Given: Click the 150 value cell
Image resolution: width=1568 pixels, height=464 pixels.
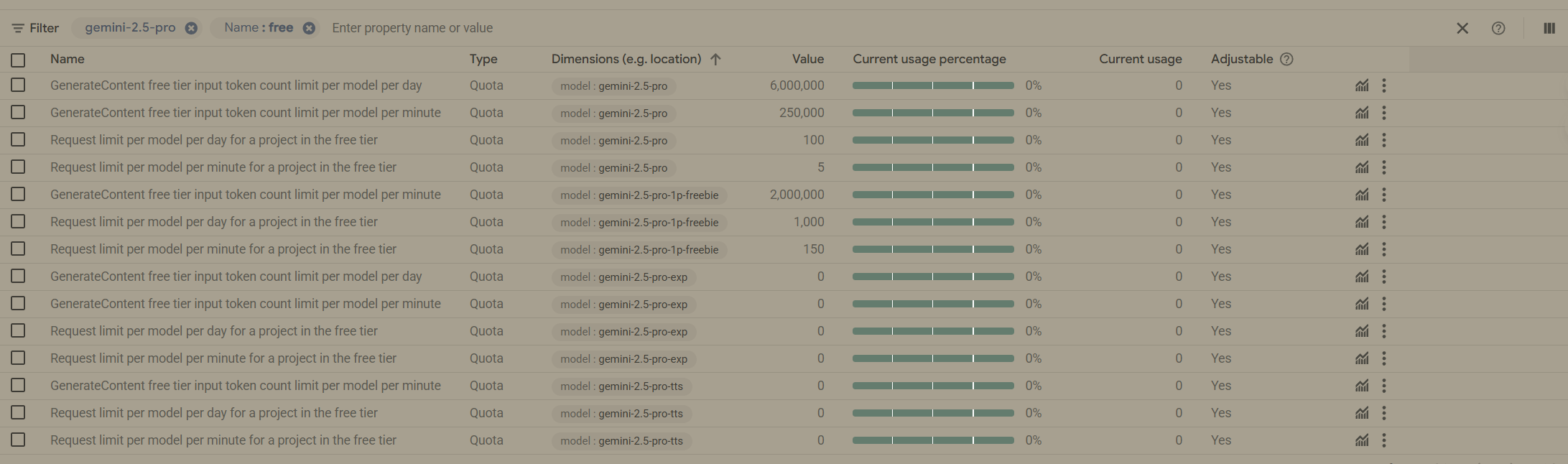Looking at the screenshot, I should (814, 249).
